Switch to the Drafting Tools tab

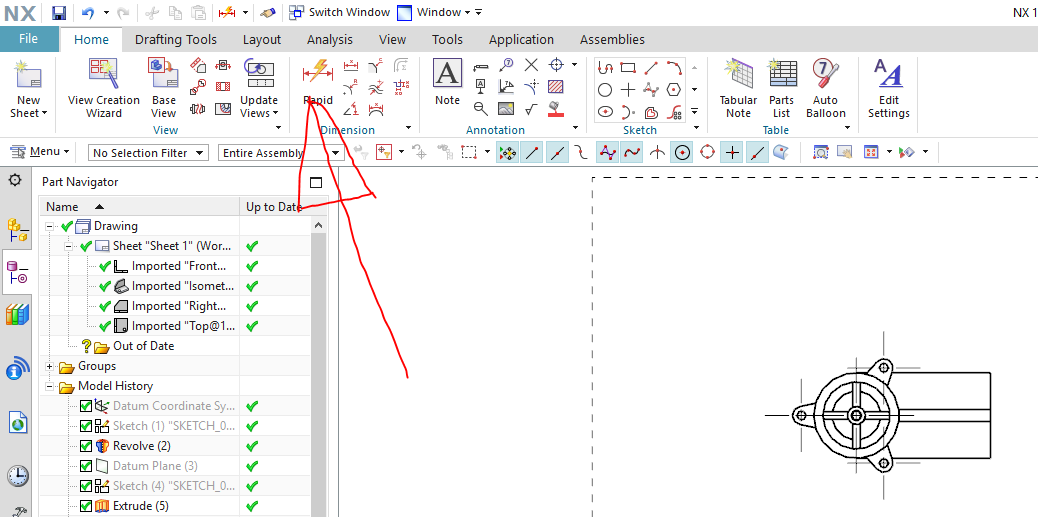click(176, 40)
